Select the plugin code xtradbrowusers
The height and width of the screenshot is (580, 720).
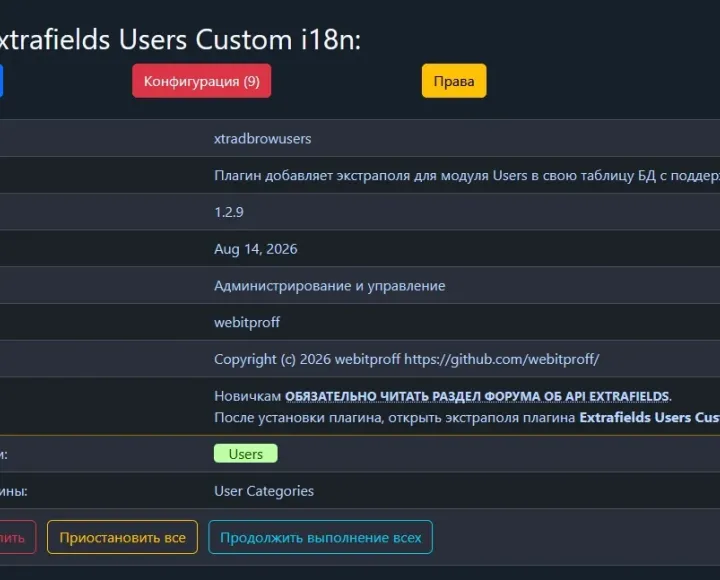(x=263, y=139)
